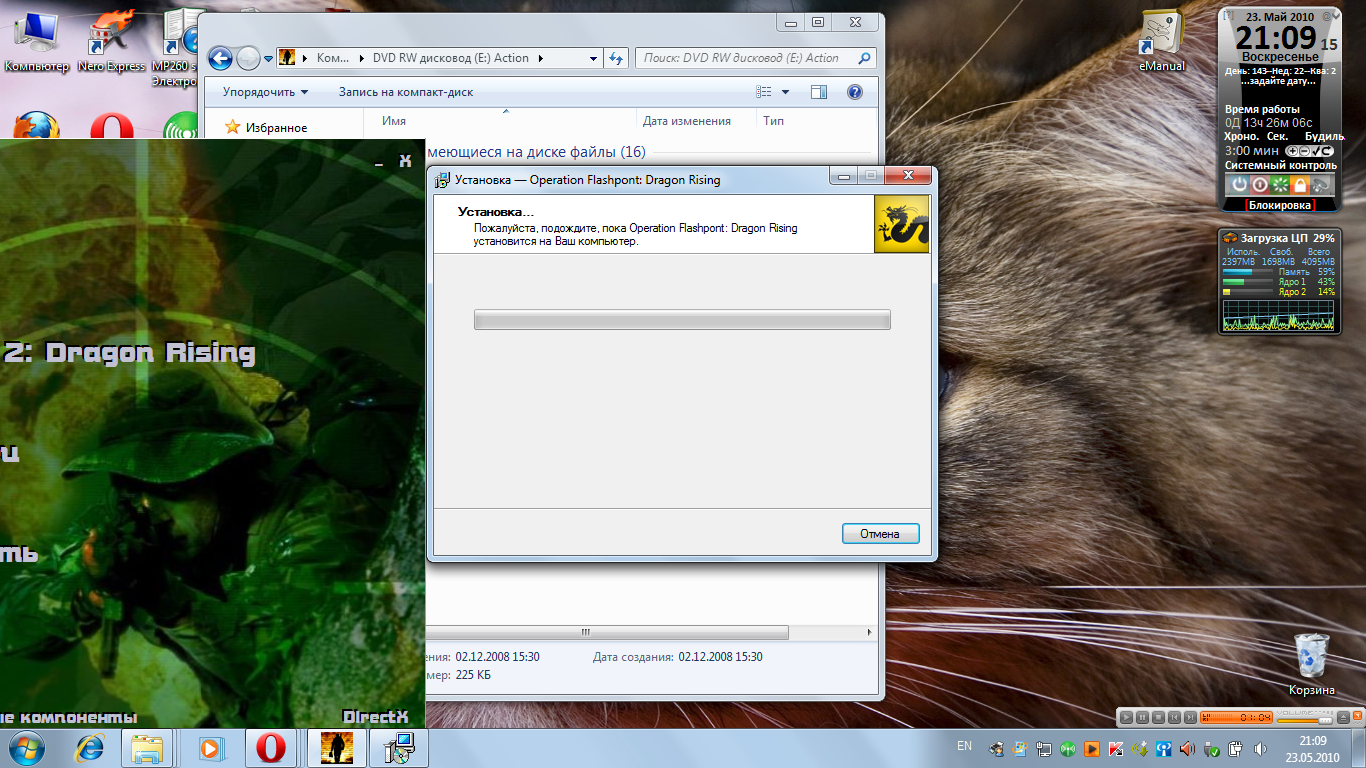Open the Windows Start menu
The height and width of the screenshot is (768, 1366).
pos(27,748)
